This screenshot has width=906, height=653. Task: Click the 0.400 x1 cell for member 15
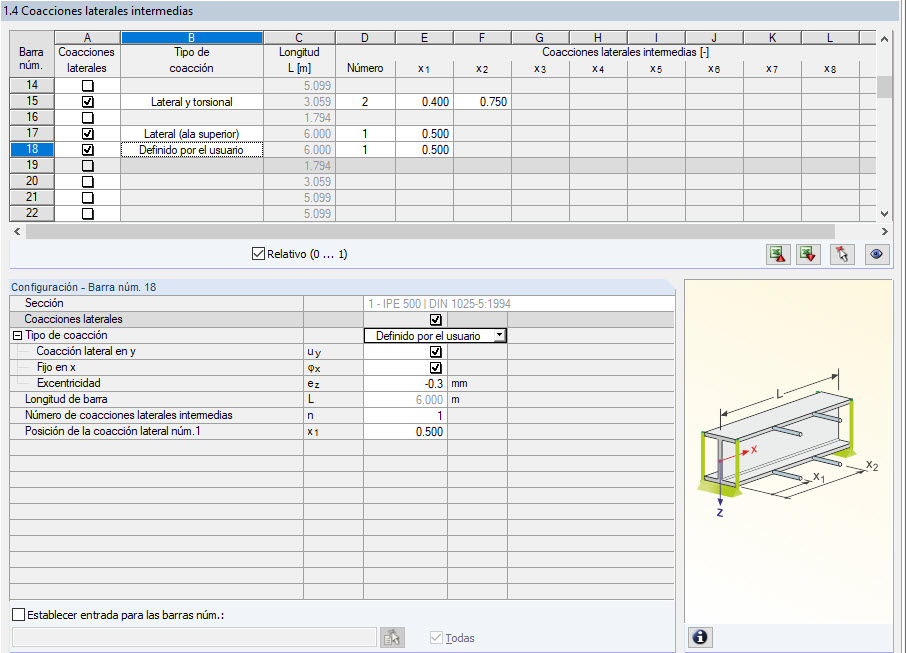425,102
